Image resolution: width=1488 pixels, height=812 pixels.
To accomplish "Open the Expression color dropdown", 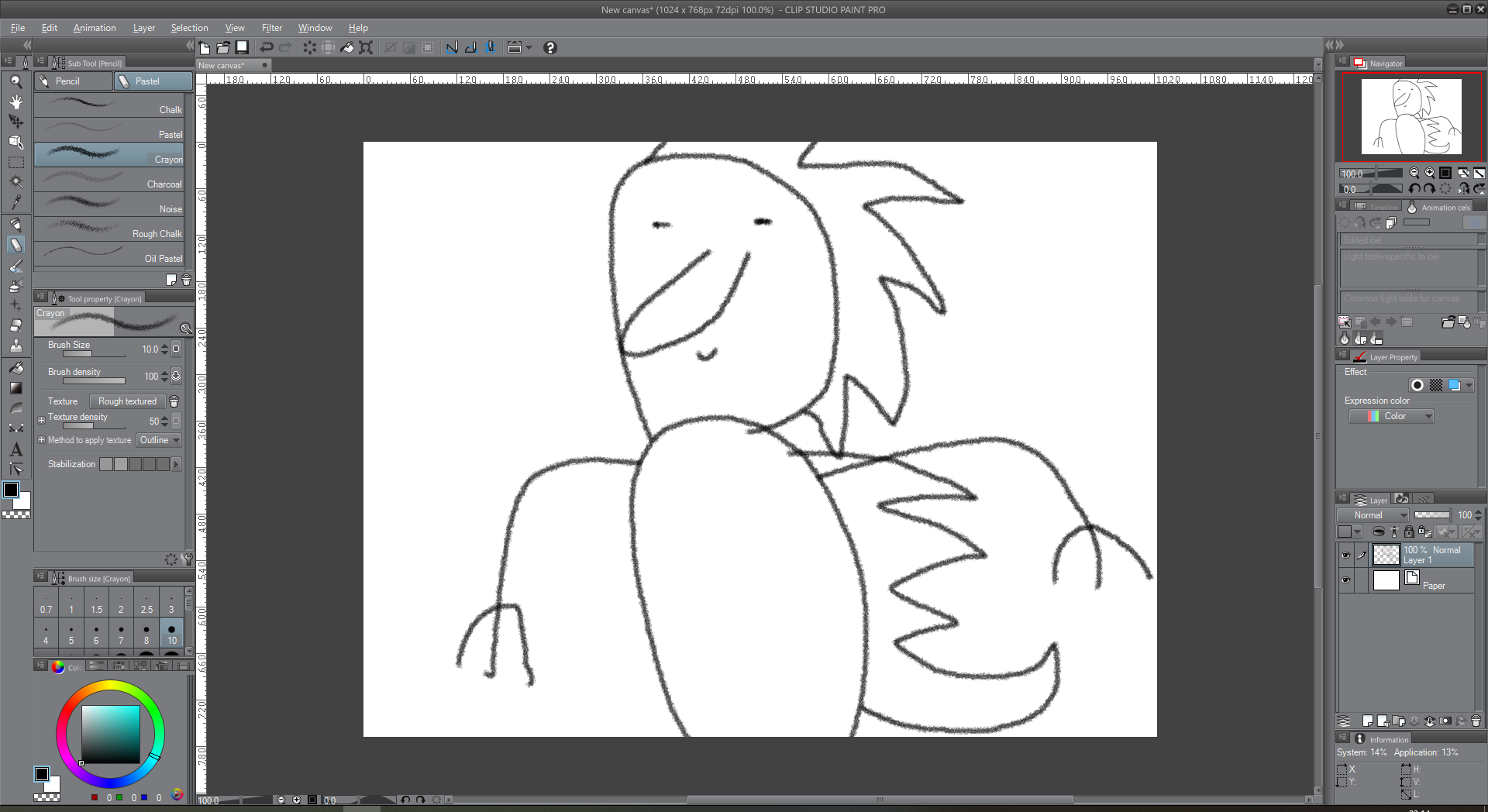I will pyautogui.click(x=1391, y=416).
